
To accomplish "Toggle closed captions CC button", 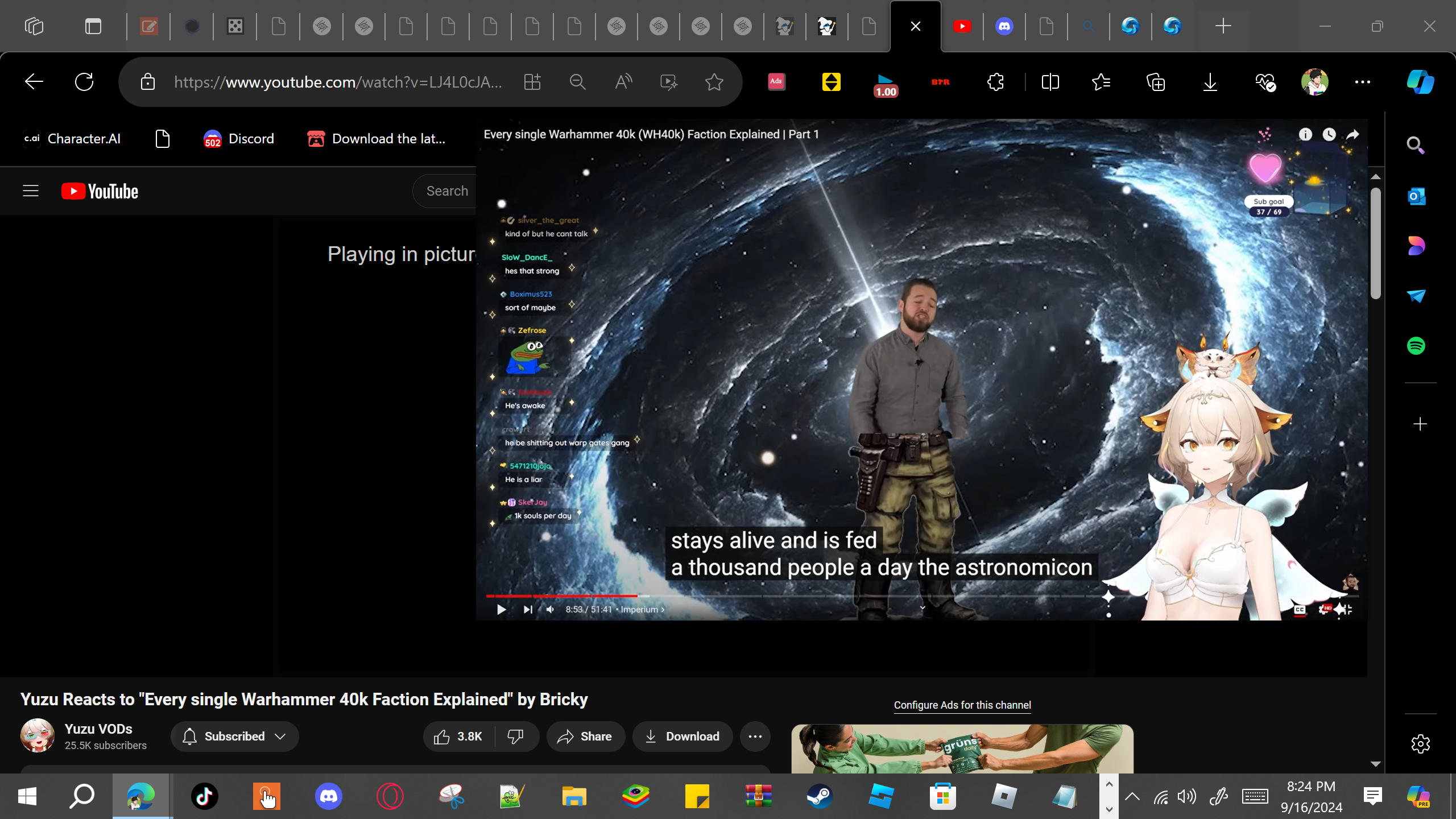I will (x=1300, y=609).
